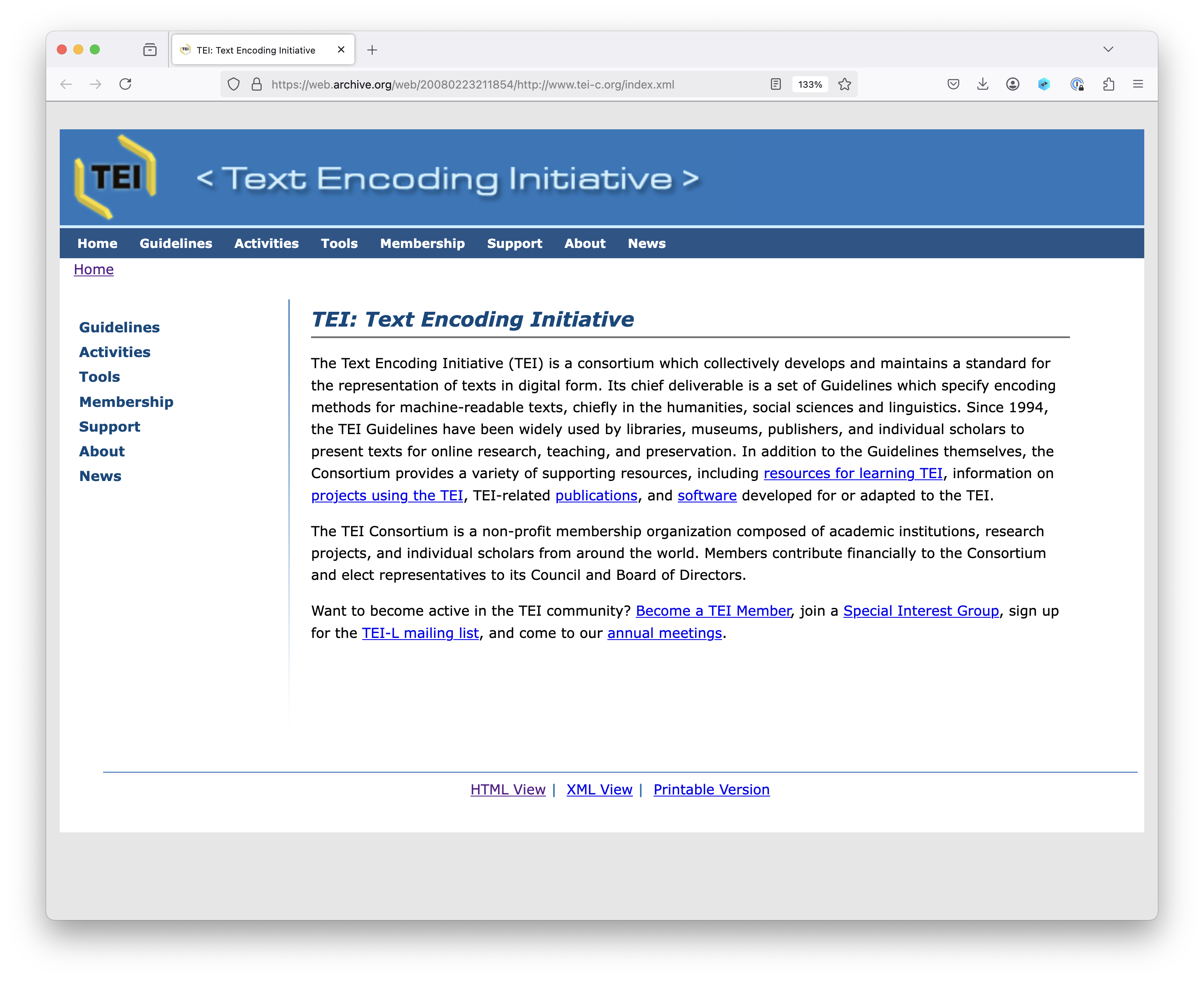
Task: Bookmark this page with star icon
Action: click(845, 84)
